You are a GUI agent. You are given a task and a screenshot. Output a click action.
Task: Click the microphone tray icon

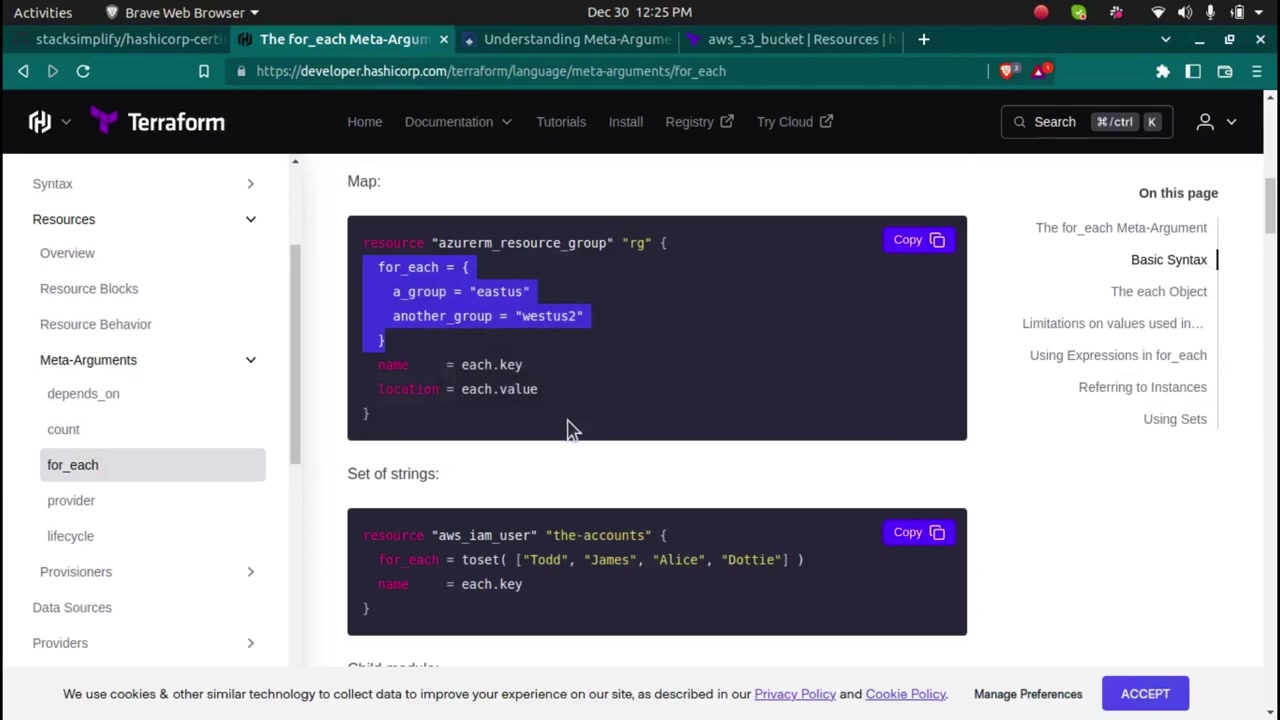1210,12
